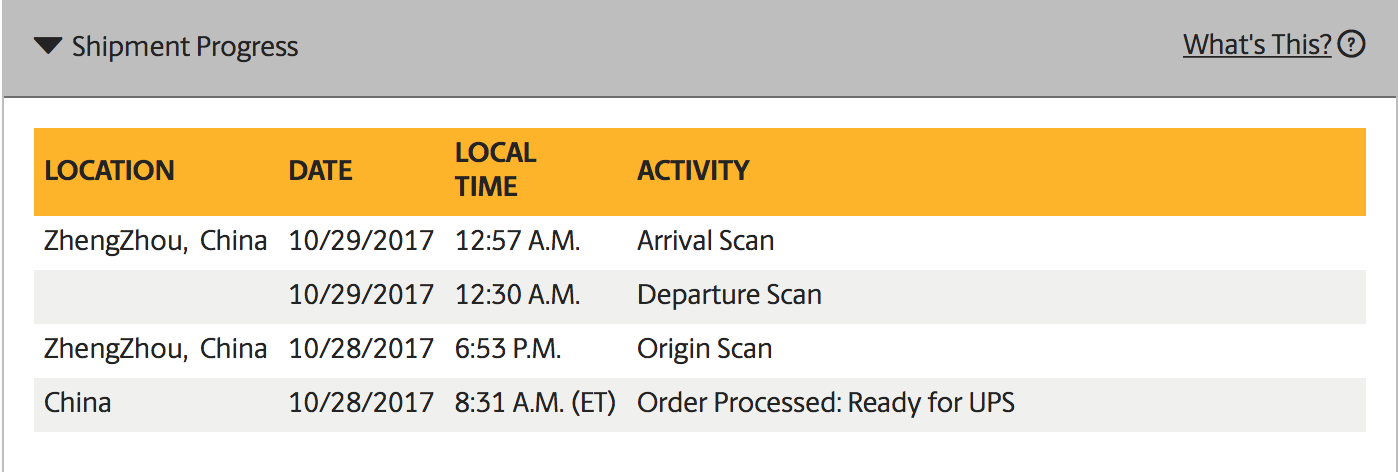Click ZhengZhou, China in the first row
Screen dimensions: 1398x472
click(155, 241)
